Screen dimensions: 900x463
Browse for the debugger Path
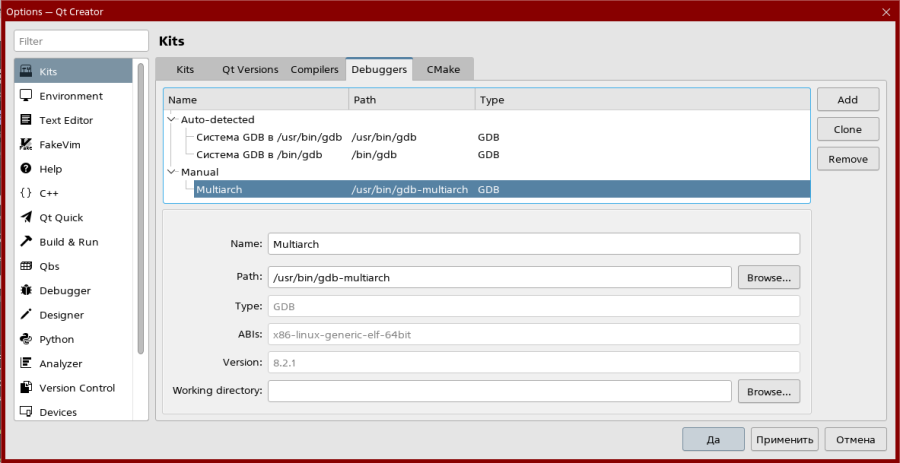(768, 277)
